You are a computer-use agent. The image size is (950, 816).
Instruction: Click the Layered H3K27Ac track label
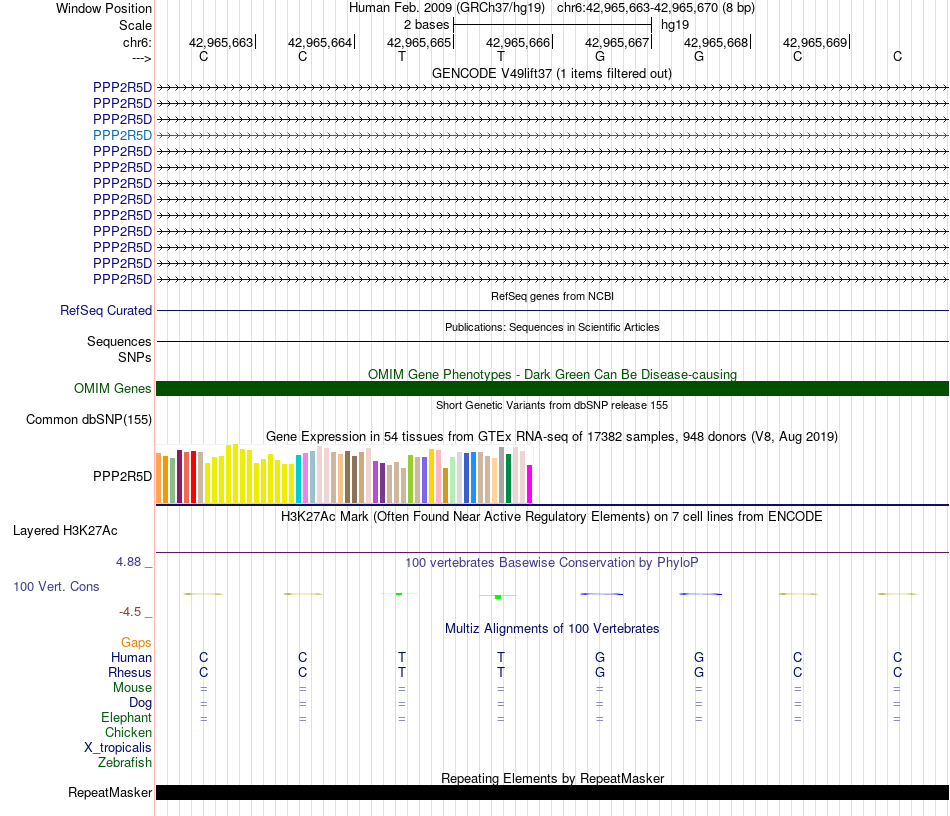[65, 531]
